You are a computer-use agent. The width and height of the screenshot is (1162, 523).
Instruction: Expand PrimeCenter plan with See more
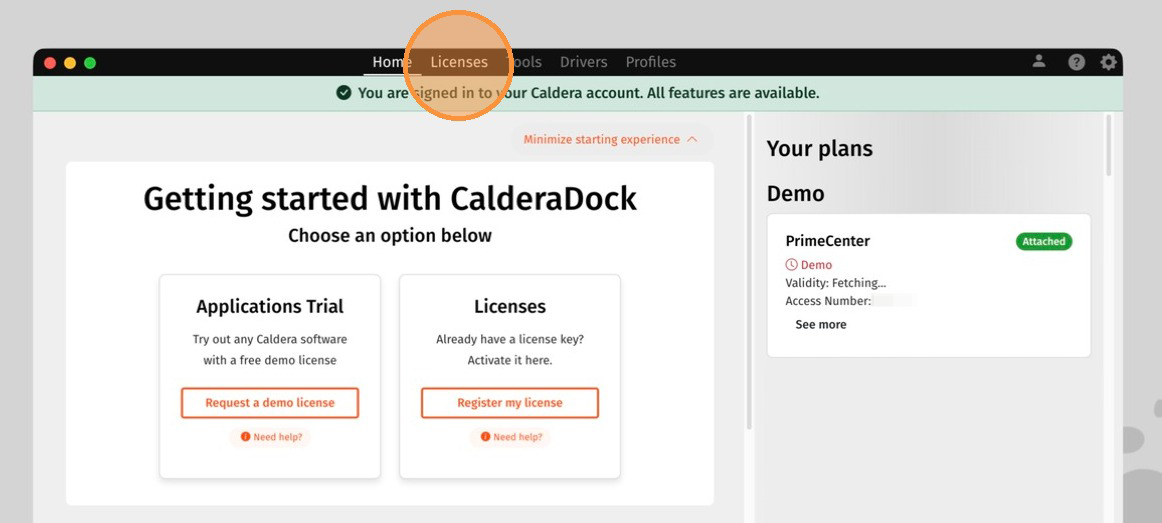820,324
